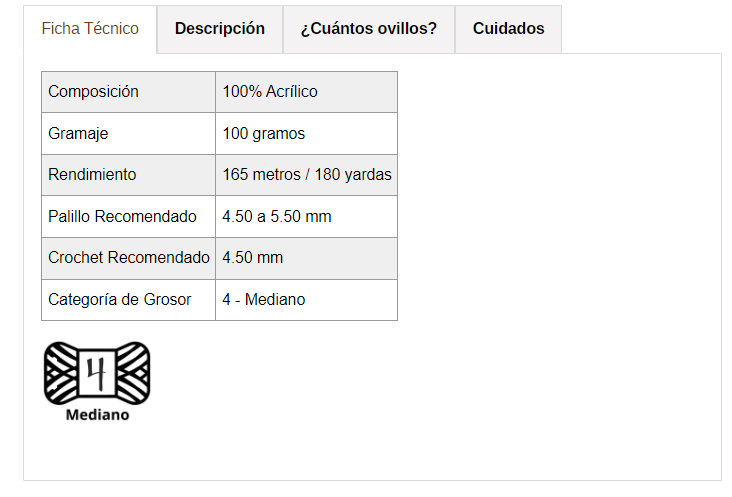Click the 165 metros / 180 yardas value
The image size is (732, 497).
pos(306,175)
